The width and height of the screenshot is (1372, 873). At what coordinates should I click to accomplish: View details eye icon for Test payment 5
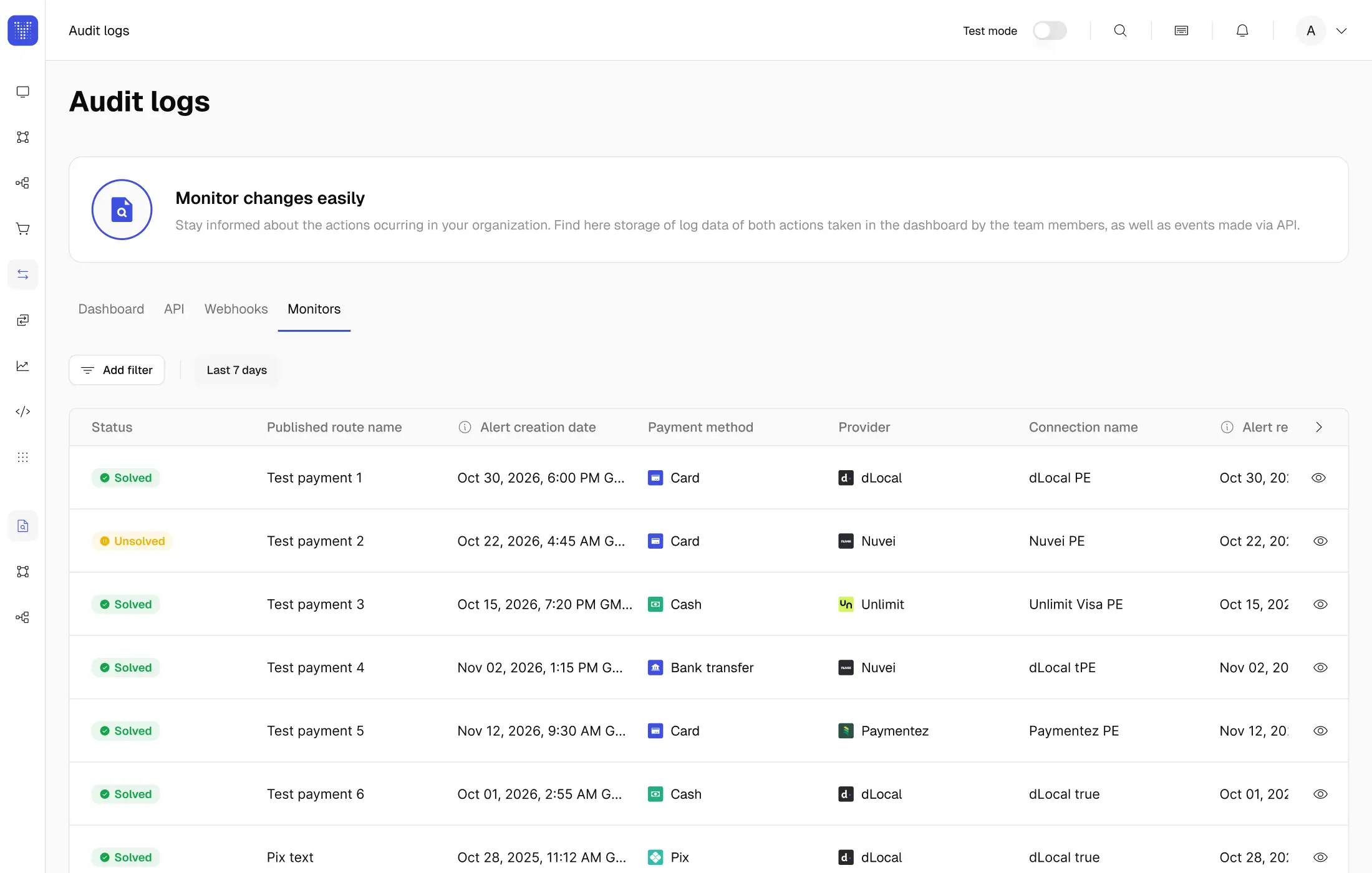[x=1320, y=731]
